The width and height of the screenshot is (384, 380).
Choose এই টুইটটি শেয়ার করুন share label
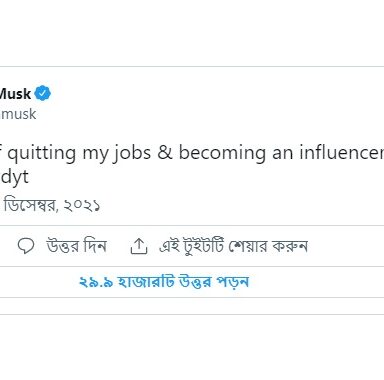point(233,246)
